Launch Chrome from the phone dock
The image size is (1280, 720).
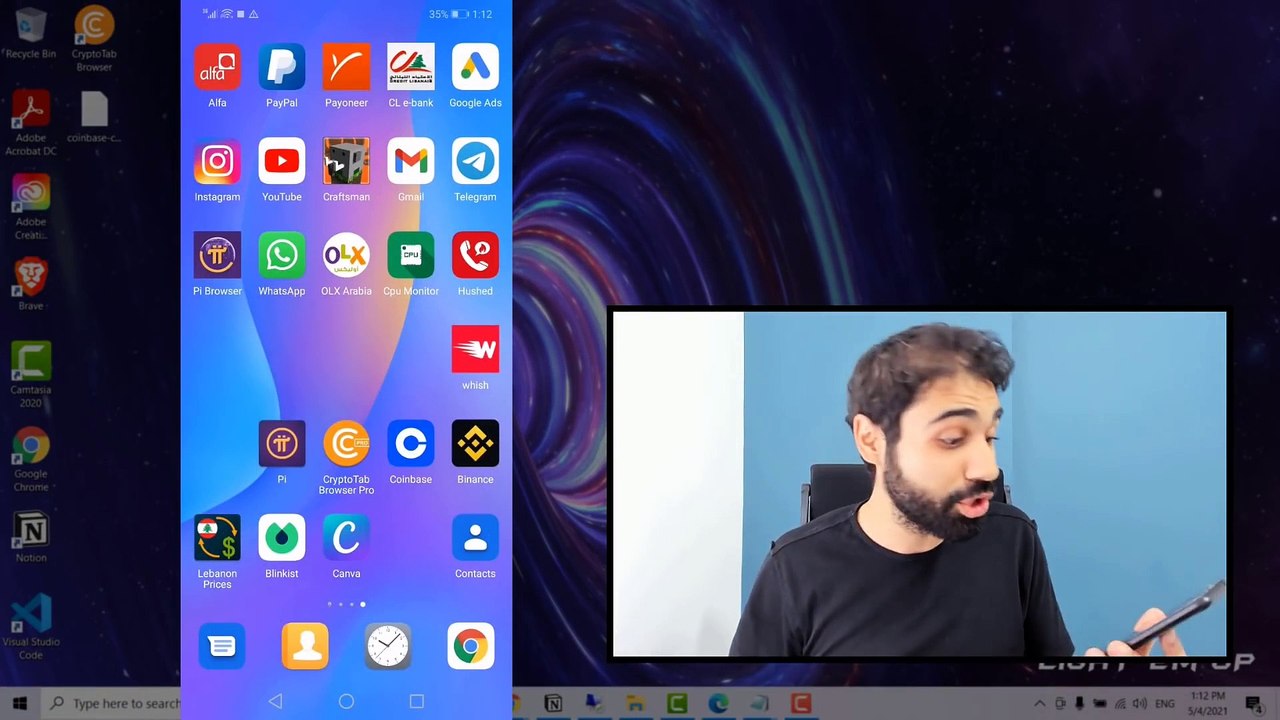tap(471, 646)
